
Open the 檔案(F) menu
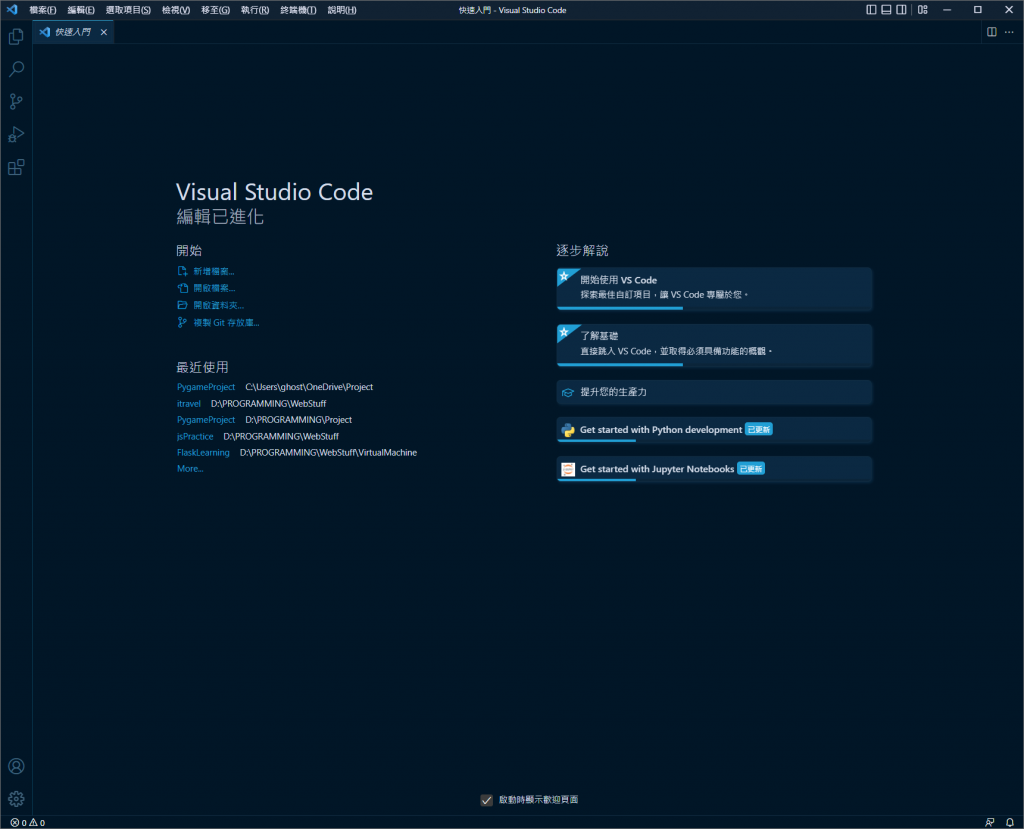tap(42, 10)
